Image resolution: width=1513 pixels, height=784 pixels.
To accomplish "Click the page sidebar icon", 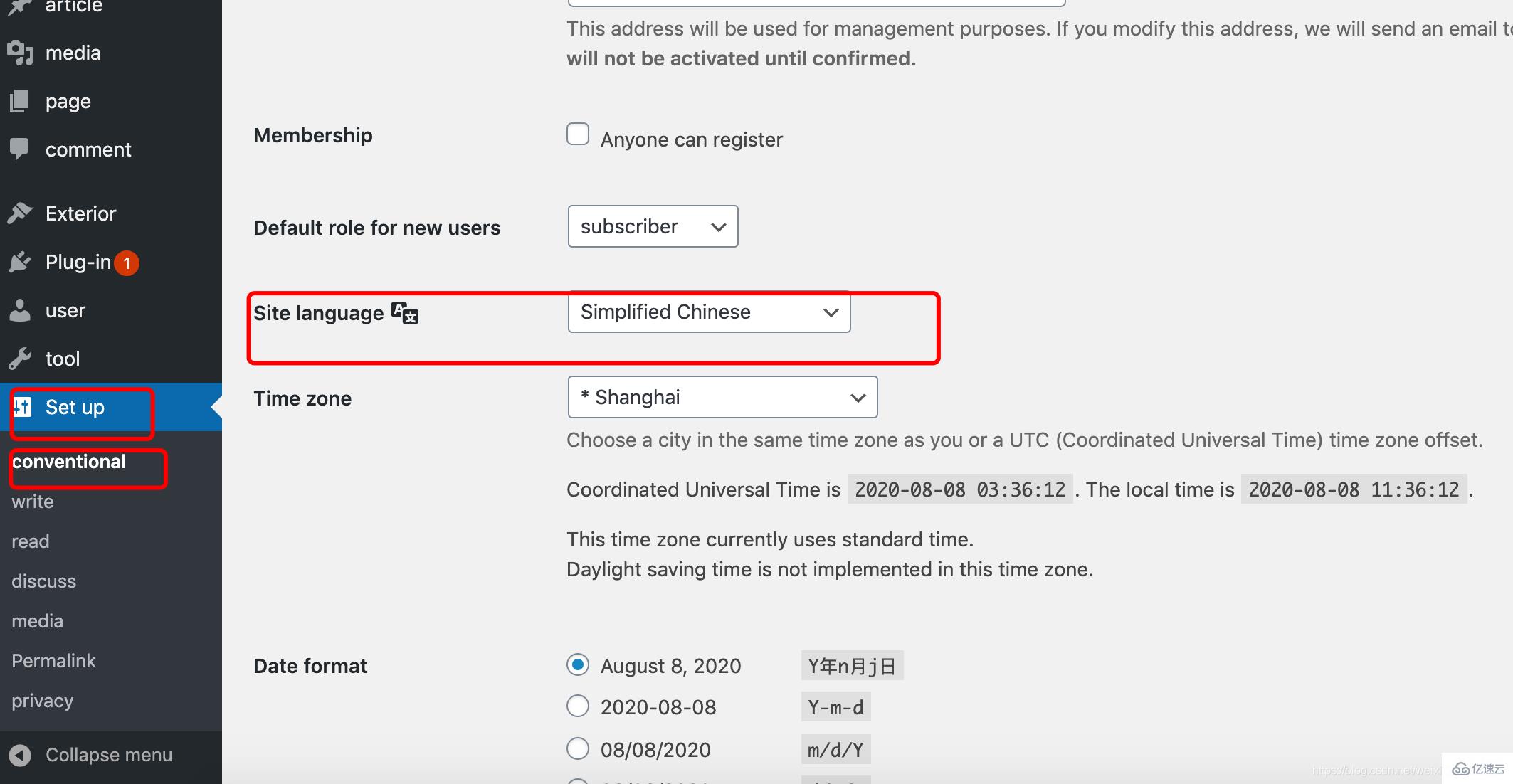I will (x=20, y=102).
